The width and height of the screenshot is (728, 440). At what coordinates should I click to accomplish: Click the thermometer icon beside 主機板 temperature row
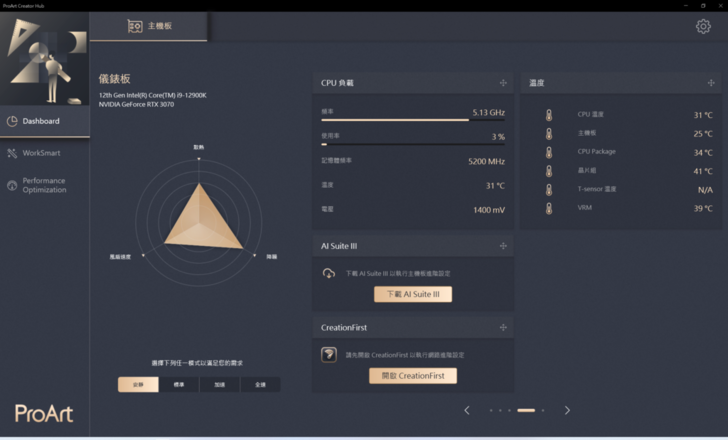[549, 134]
